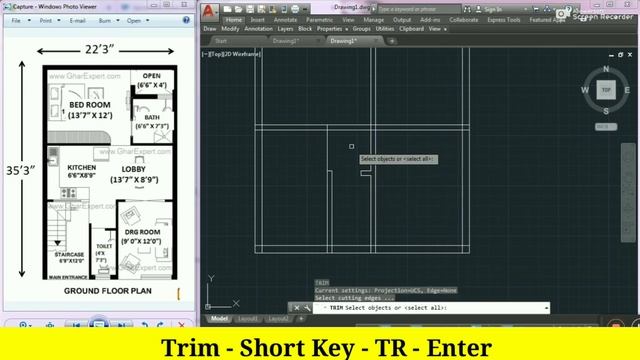Click the TOP face of the ViewCube

pyautogui.click(x=606, y=90)
